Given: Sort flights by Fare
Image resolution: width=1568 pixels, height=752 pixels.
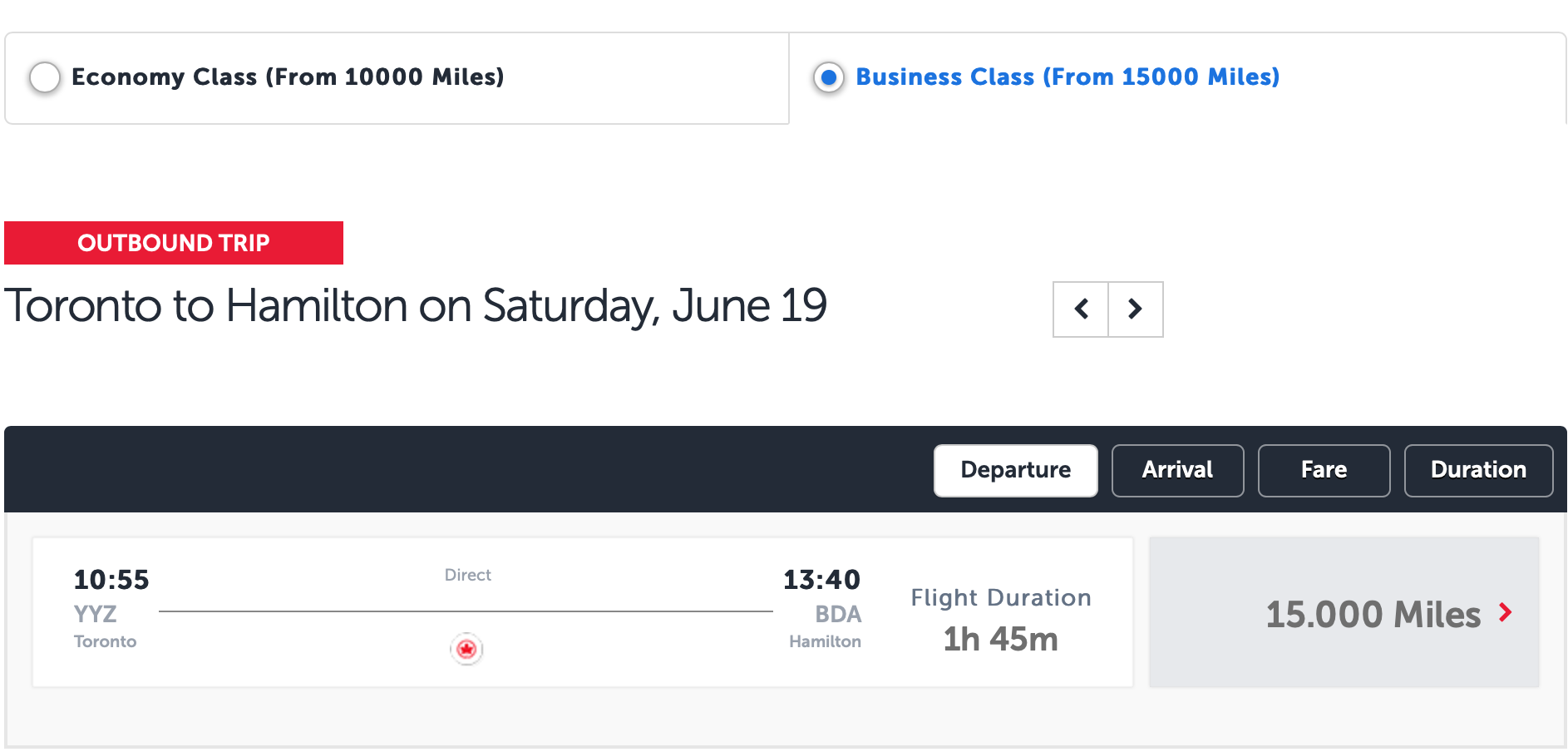Looking at the screenshot, I should point(1324,471).
